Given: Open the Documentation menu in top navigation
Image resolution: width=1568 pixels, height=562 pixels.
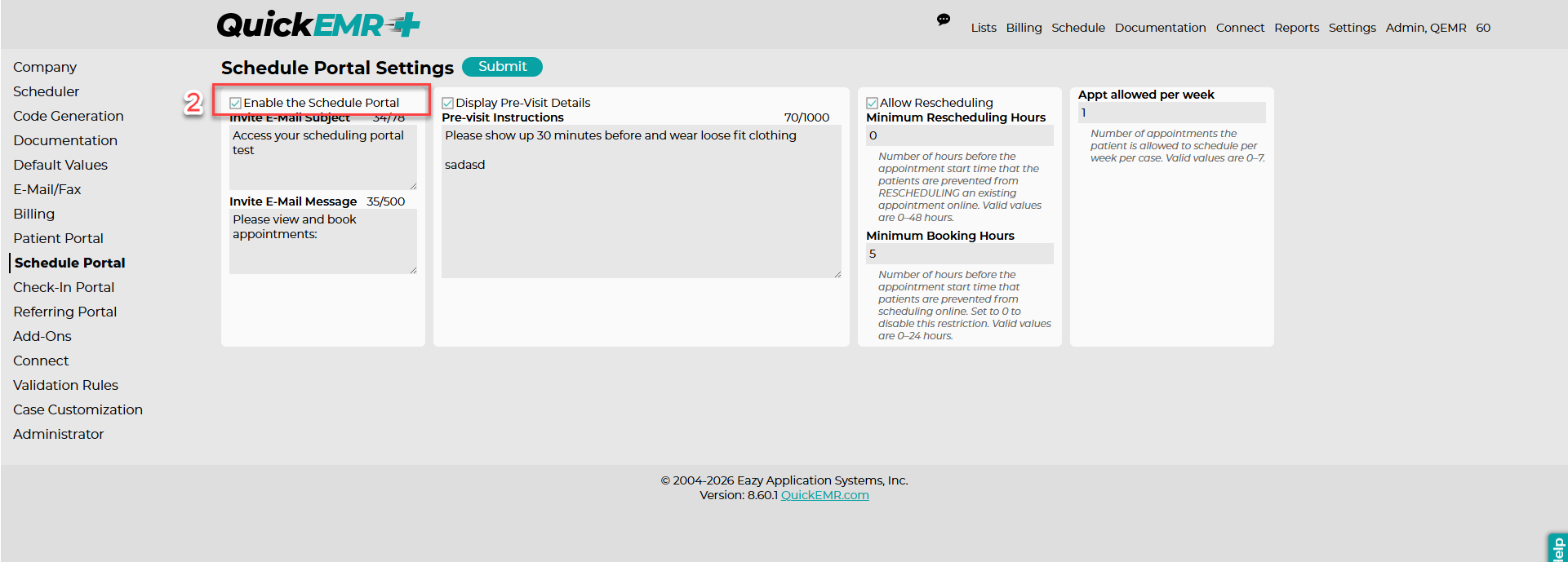Looking at the screenshot, I should click(x=1160, y=28).
